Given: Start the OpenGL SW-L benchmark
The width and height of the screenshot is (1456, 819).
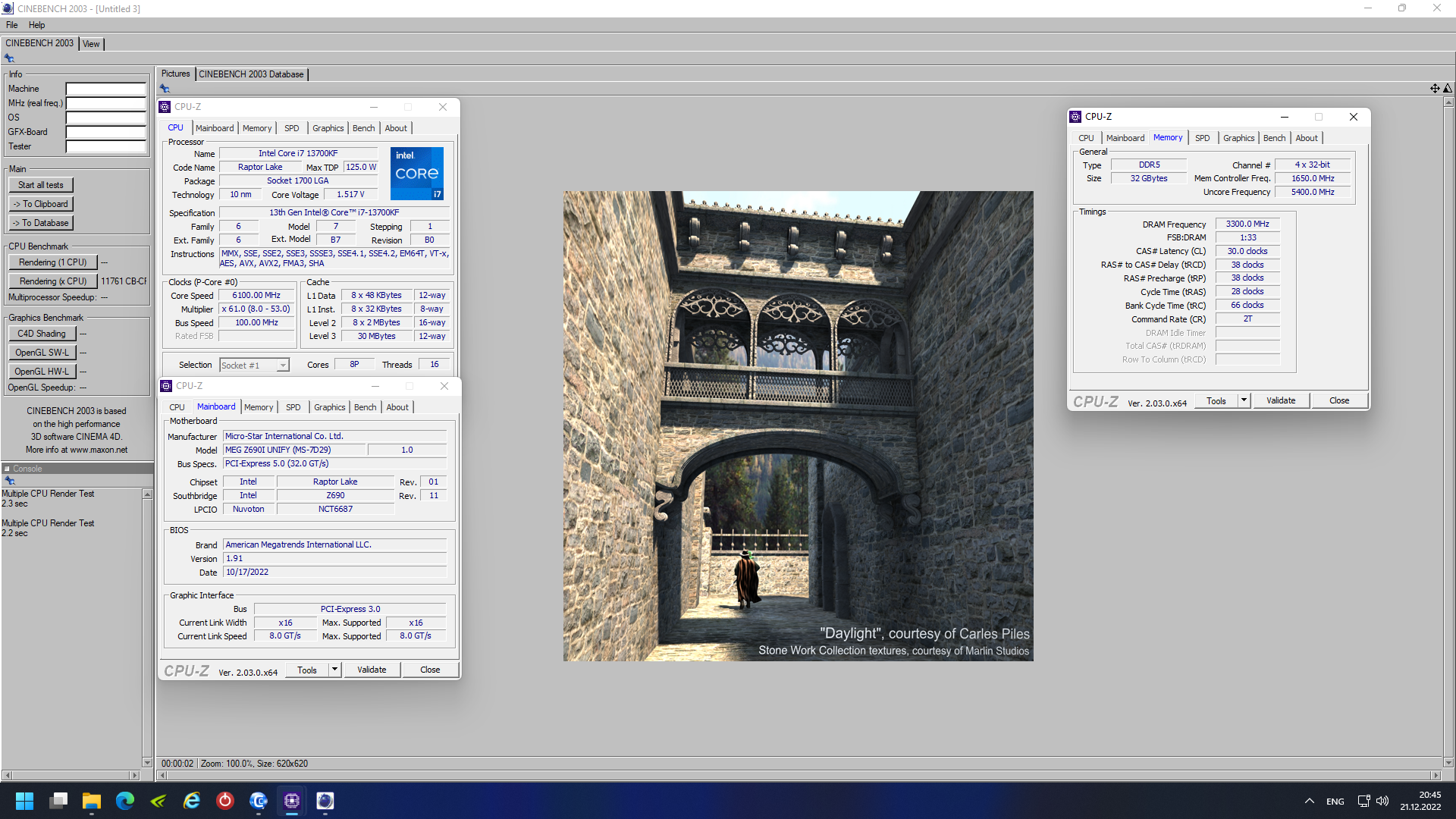Looking at the screenshot, I should [42, 353].
